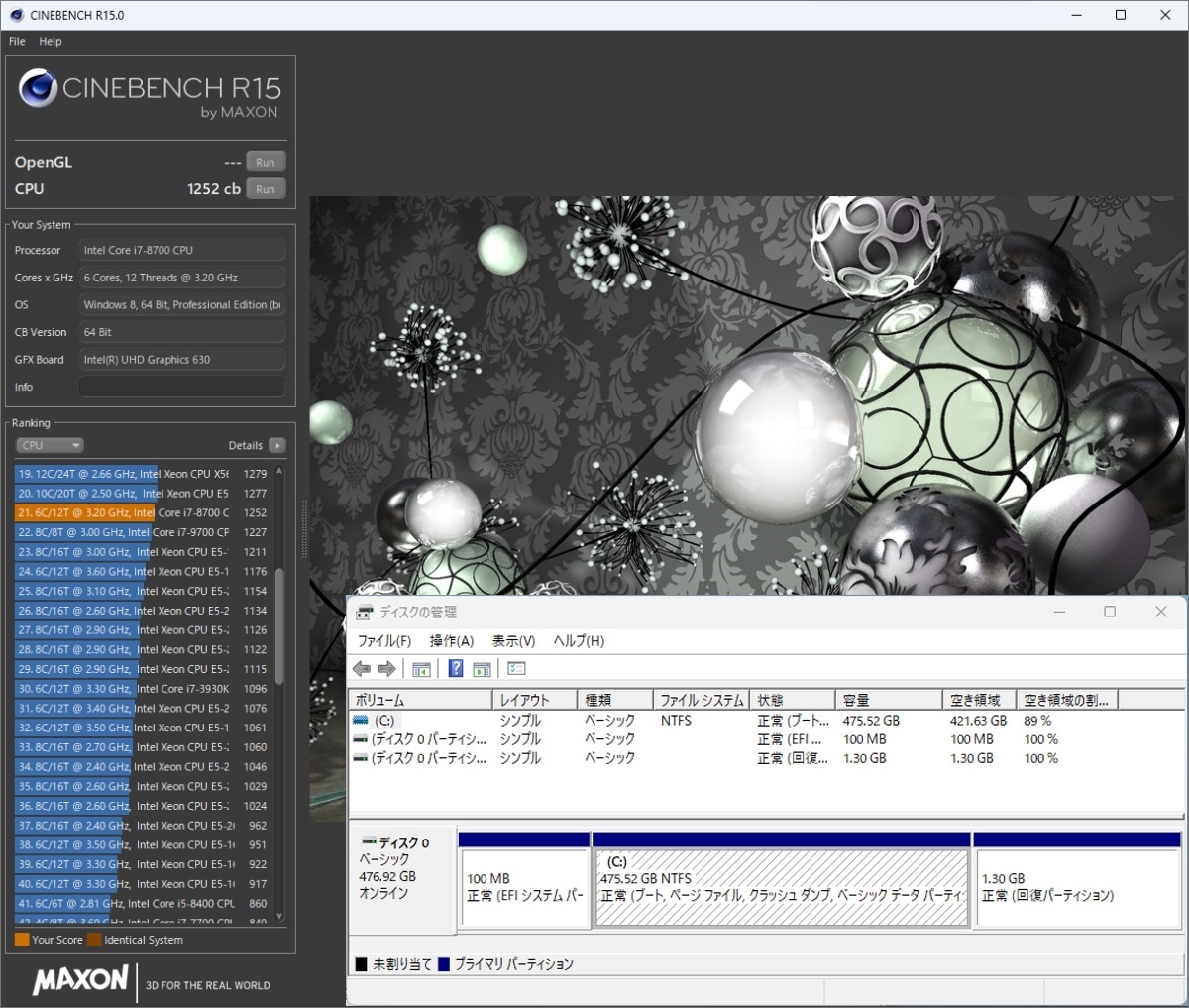Viewport: 1189px width, 1008px height.
Task: Click the 89 % free percentage cell
Action: [1037, 721]
